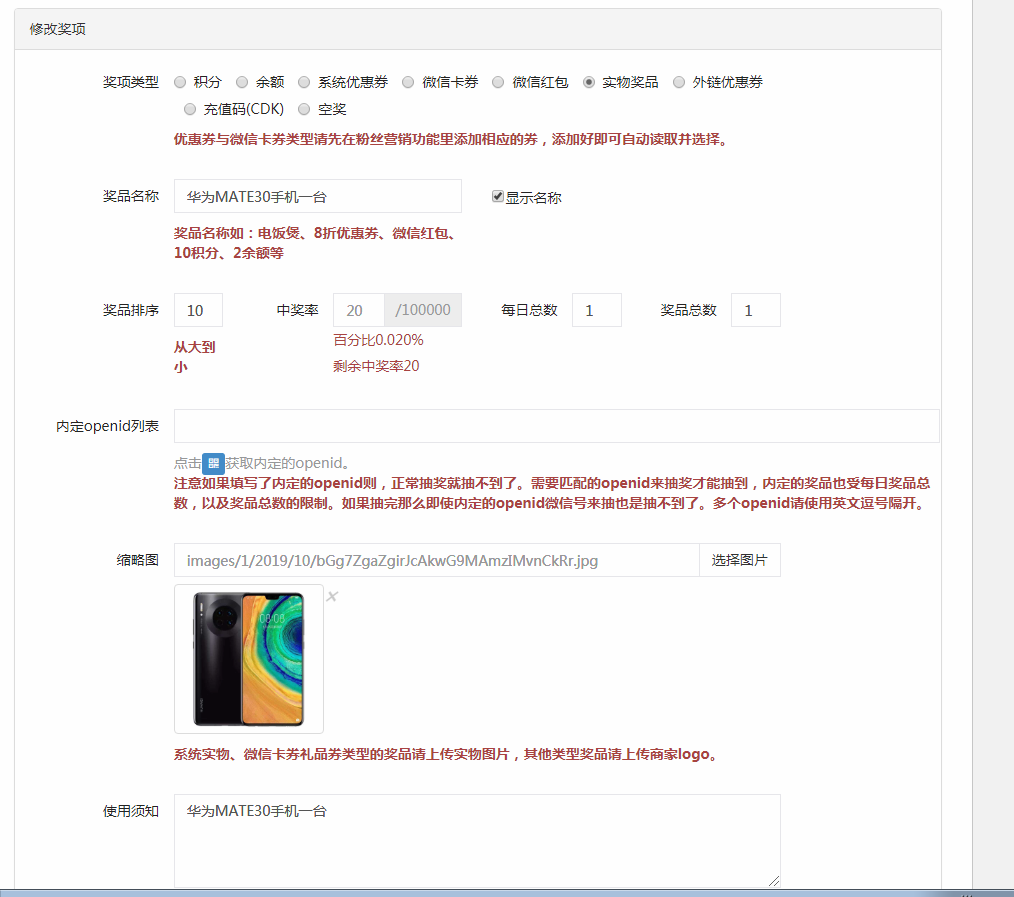
Task: Click the Huawei phone thumbnail image
Action: (249, 659)
